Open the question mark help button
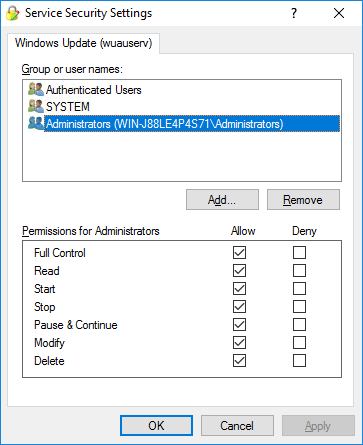Viewport: 363px width, 445px height. coord(294,13)
